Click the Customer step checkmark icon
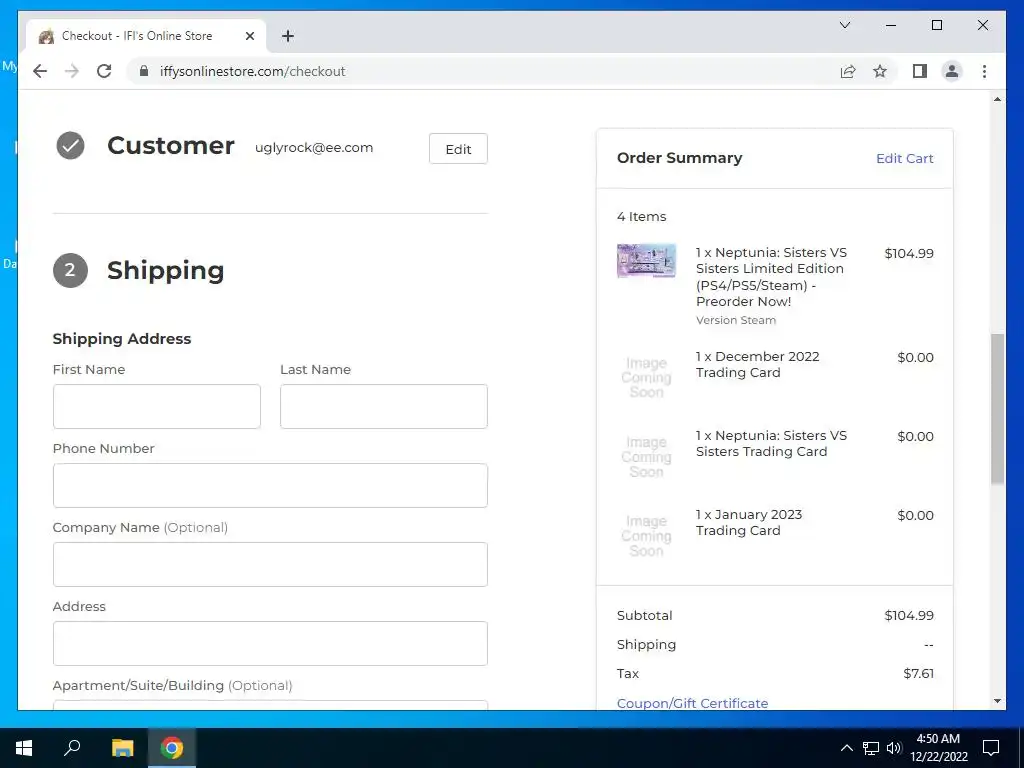 (x=70, y=146)
